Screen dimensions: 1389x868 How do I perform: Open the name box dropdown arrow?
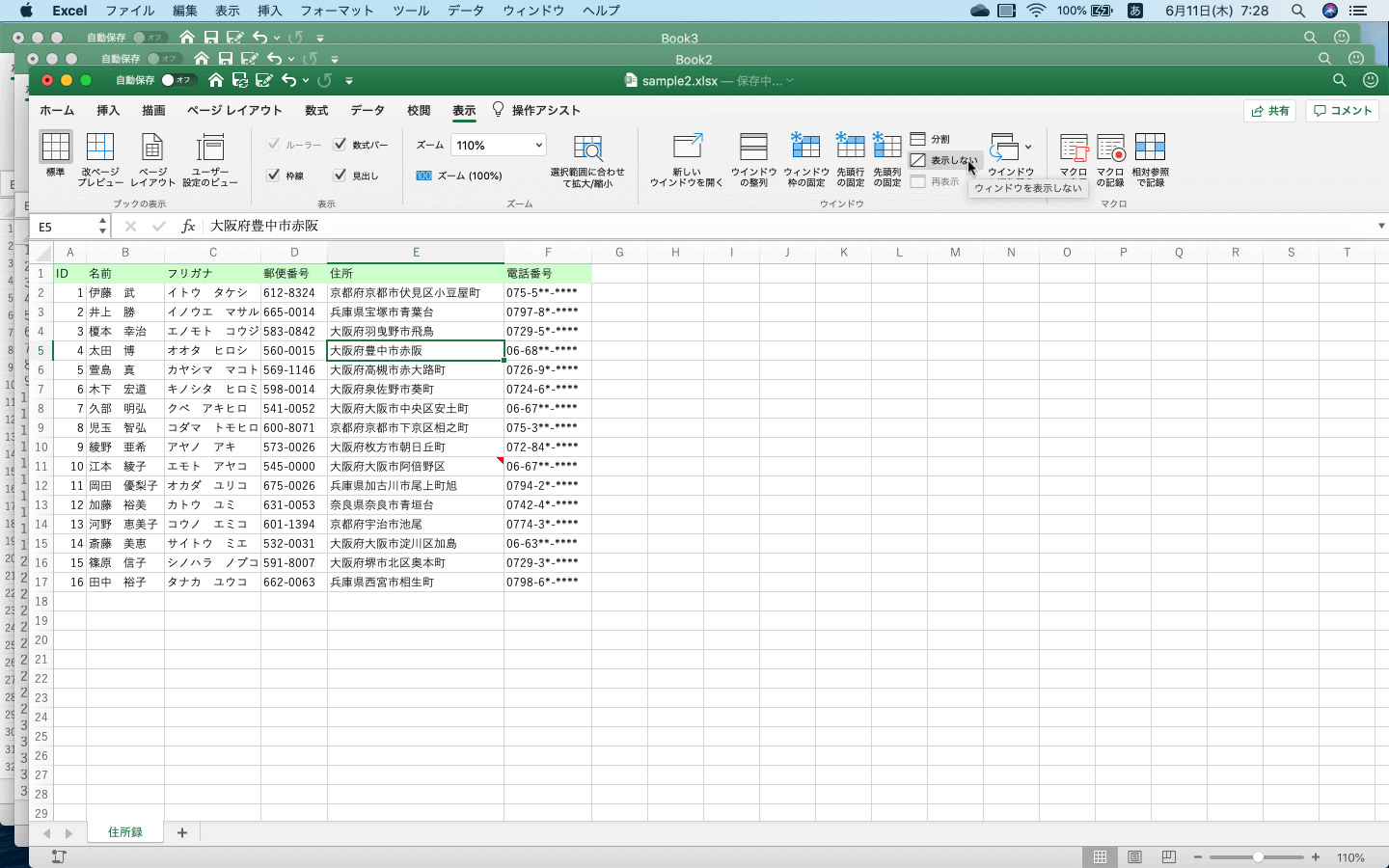(x=103, y=226)
